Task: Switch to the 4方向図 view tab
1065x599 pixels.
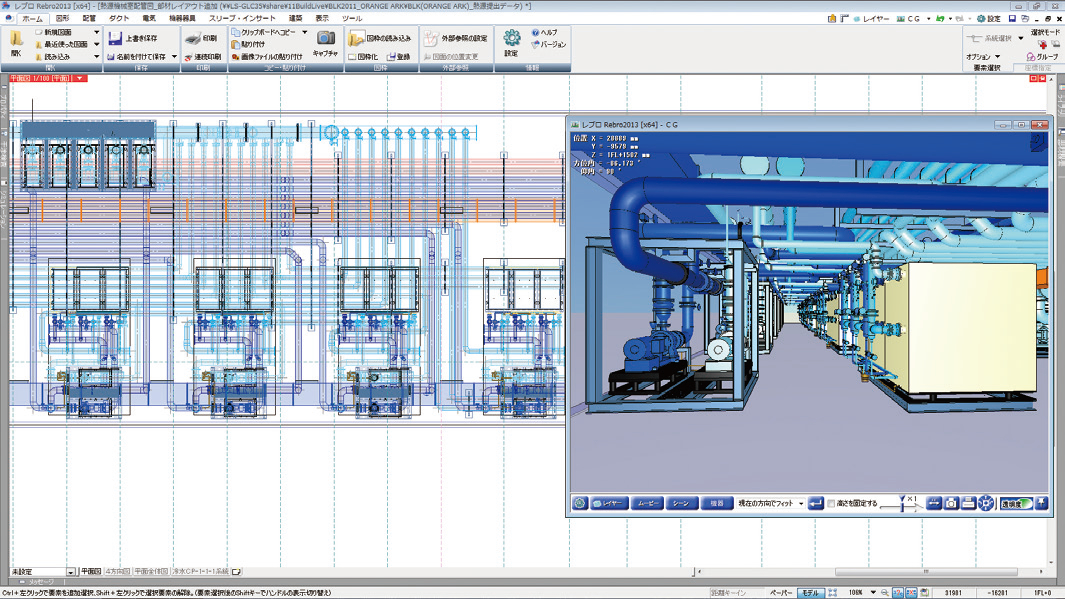Action: (x=117, y=572)
